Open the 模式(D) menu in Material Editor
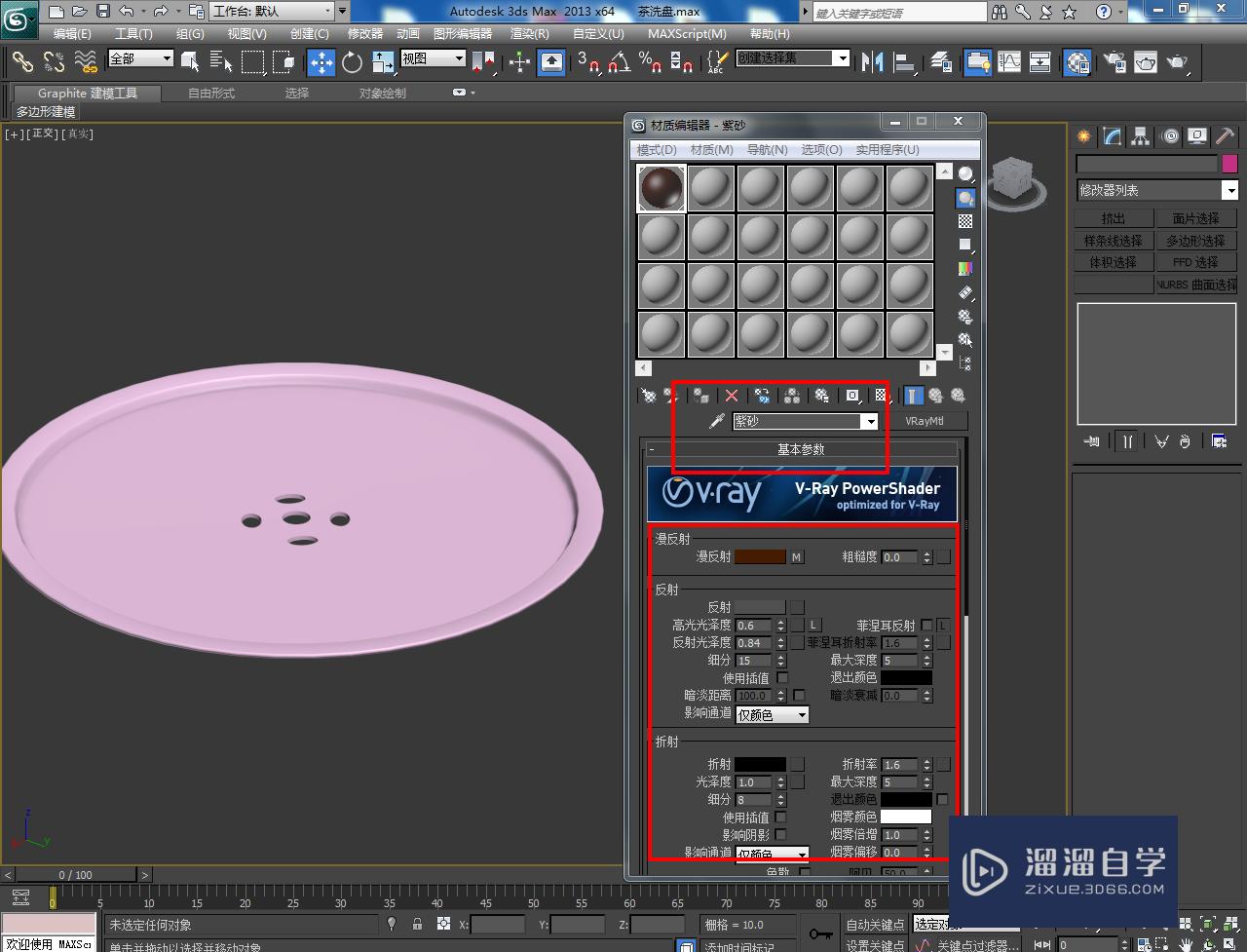The image size is (1247, 952). point(657,150)
